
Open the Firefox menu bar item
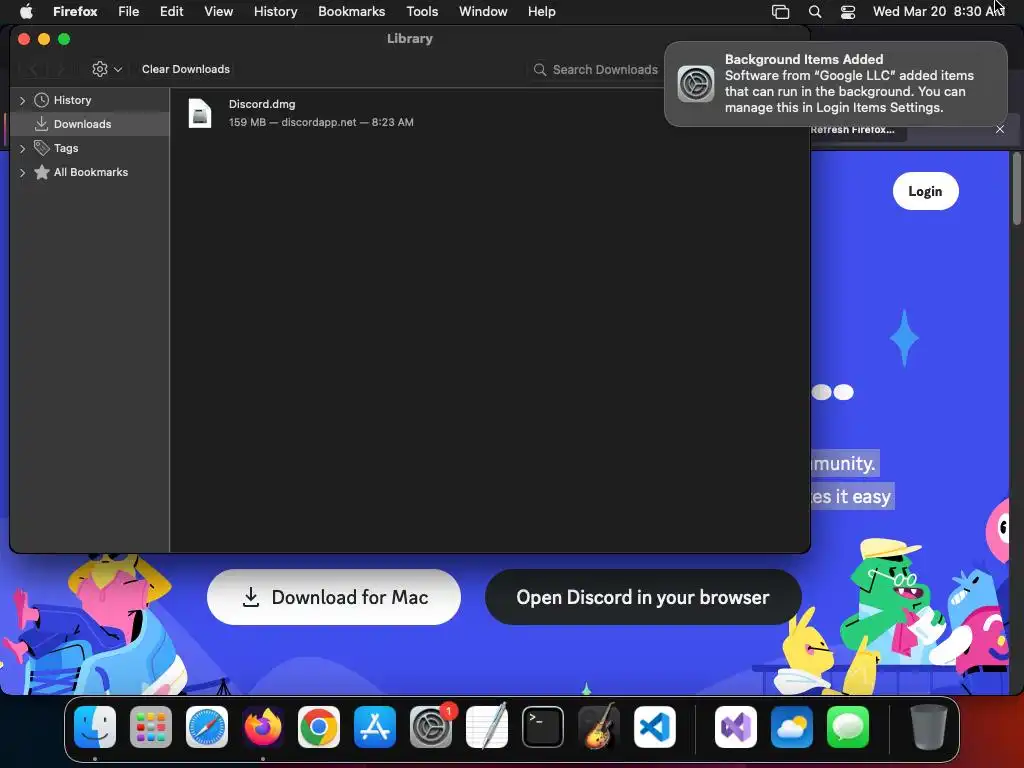(x=75, y=11)
